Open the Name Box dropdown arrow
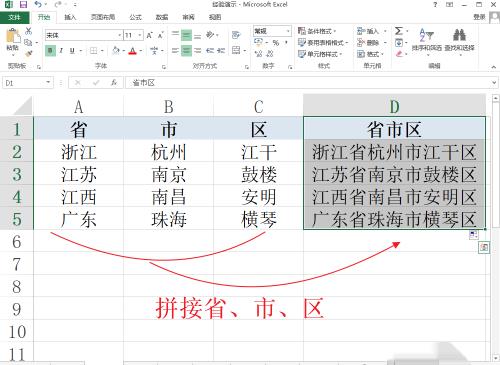The height and width of the screenshot is (365, 500). (48, 82)
